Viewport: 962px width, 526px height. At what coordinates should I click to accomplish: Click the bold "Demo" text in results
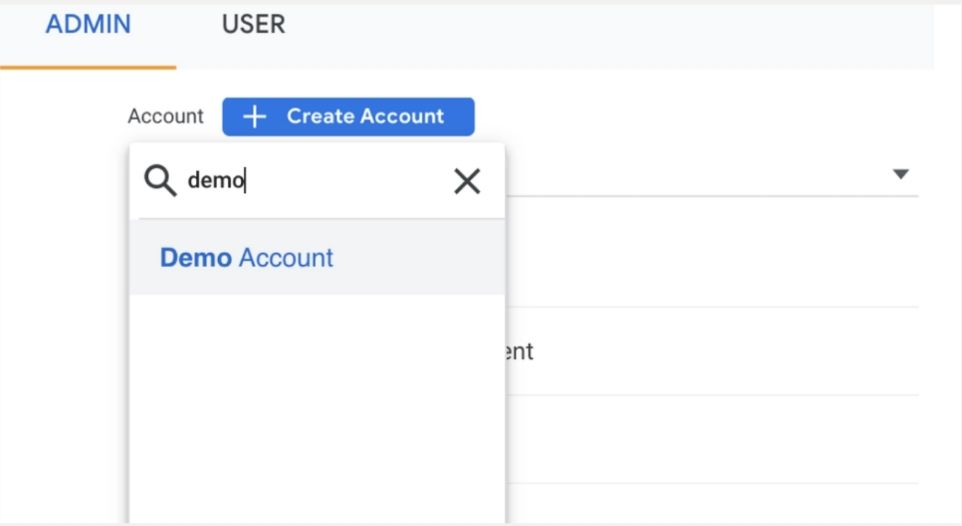195,258
